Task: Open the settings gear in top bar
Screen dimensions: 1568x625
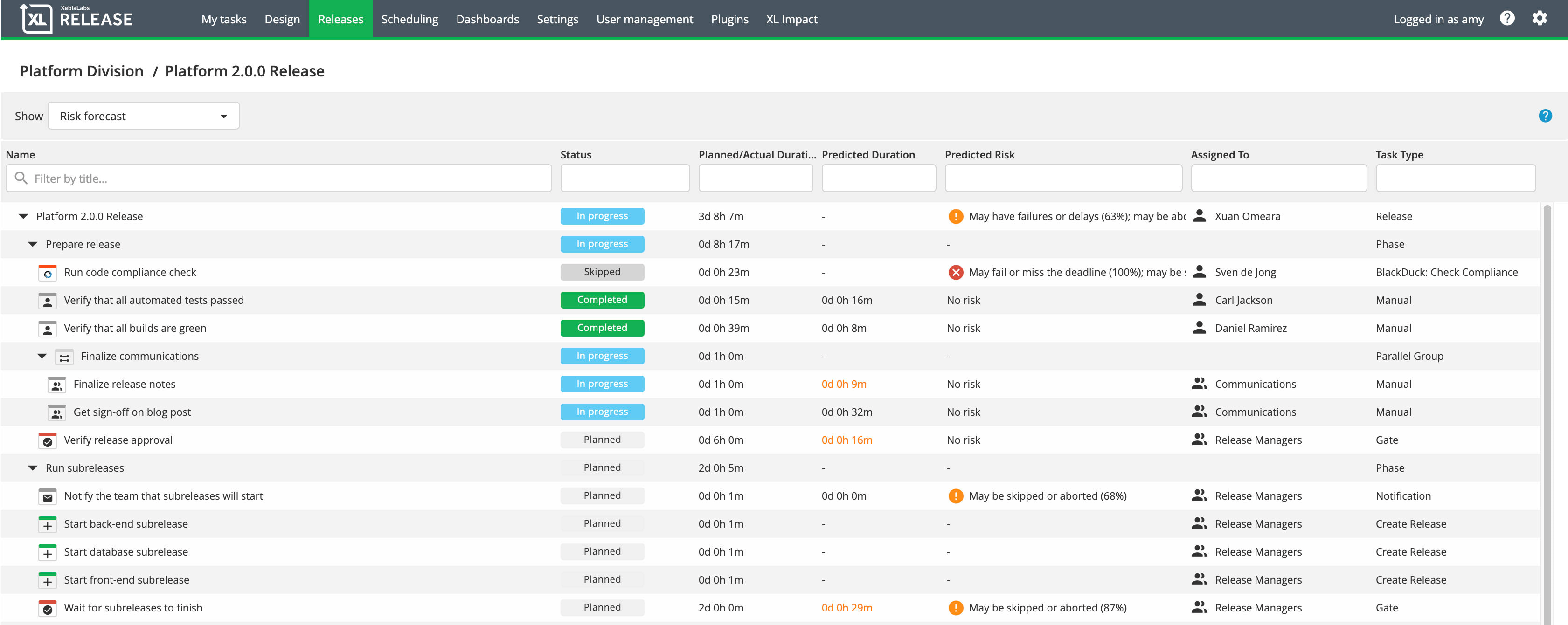Action: pyautogui.click(x=1540, y=18)
